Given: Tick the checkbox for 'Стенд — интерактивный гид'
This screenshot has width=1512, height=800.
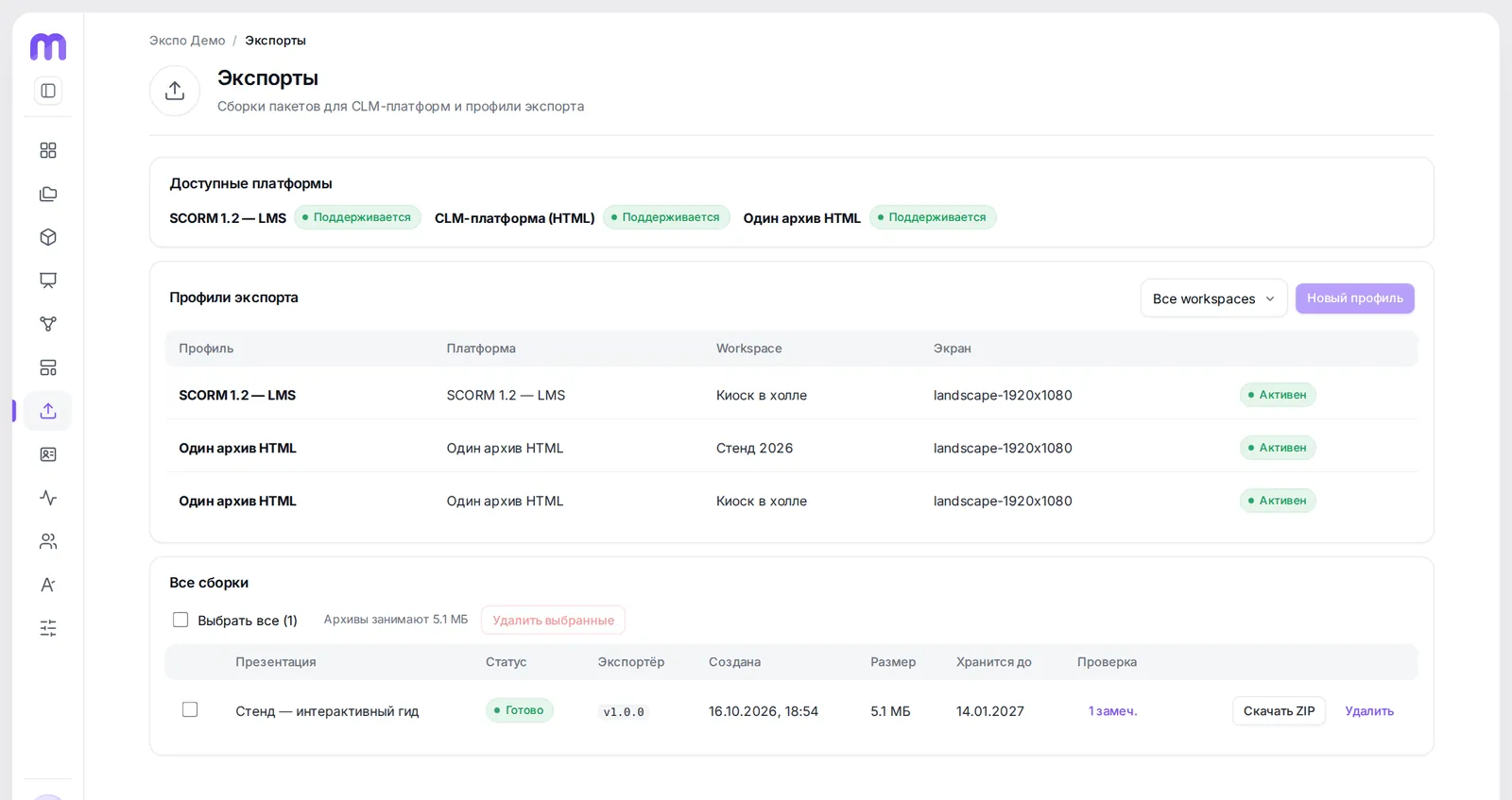Looking at the screenshot, I should [x=190, y=709].
